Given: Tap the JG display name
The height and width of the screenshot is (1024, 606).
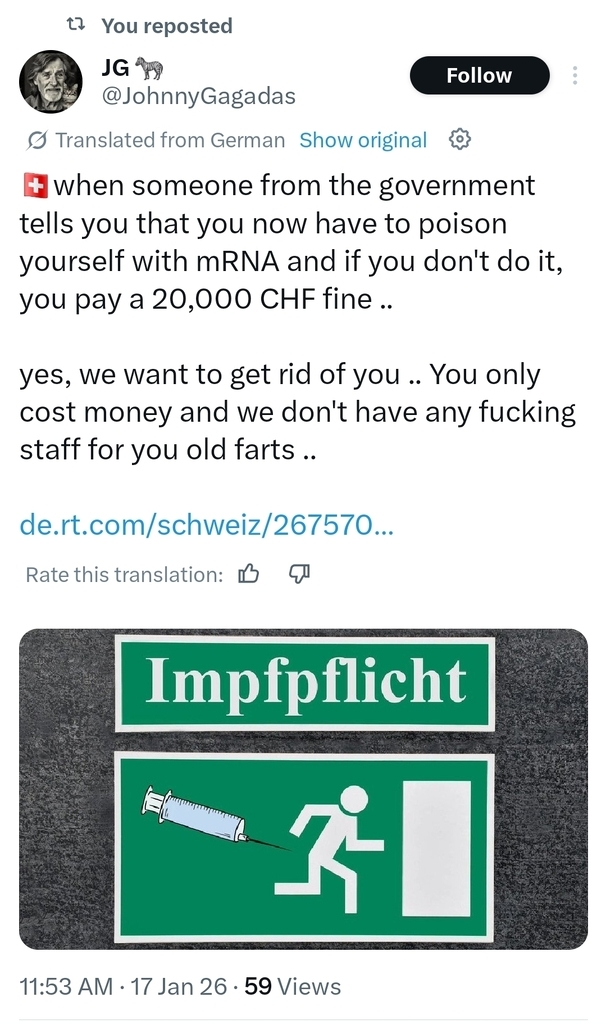Looking at the screenshot, I should tap(115, 68).
